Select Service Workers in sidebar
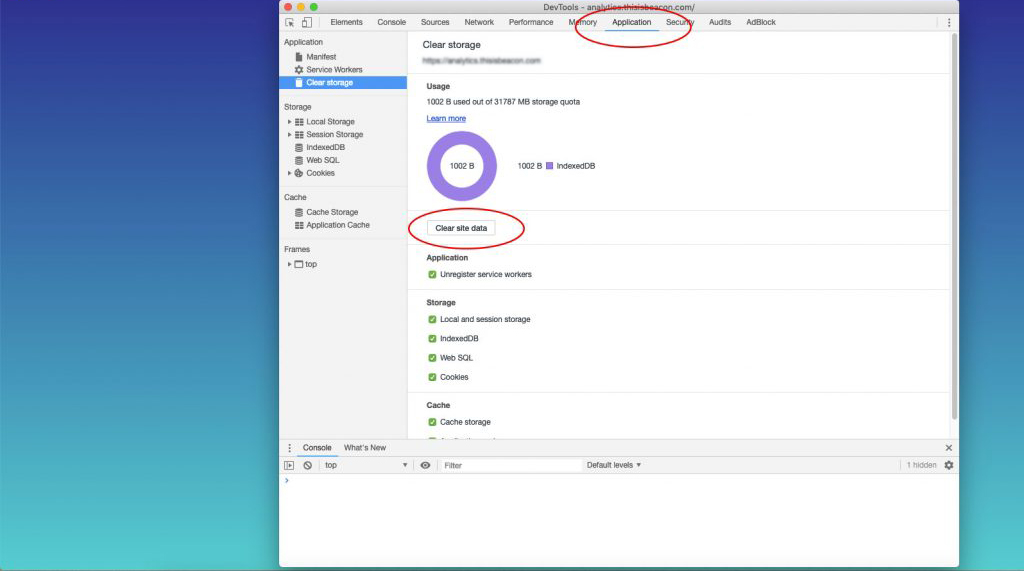 tap(334, 70)
